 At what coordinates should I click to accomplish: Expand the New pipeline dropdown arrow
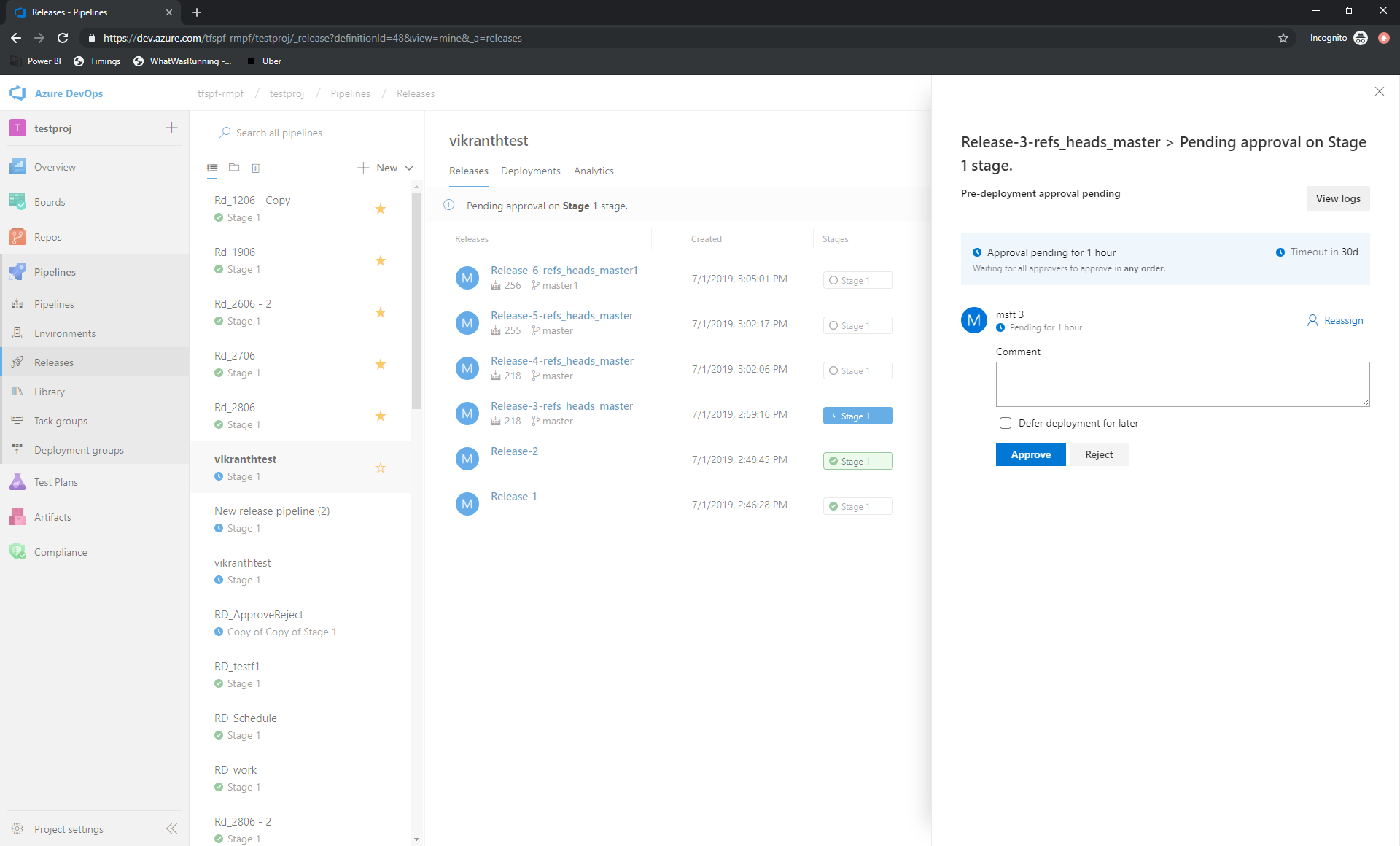[x=409, y=167]
